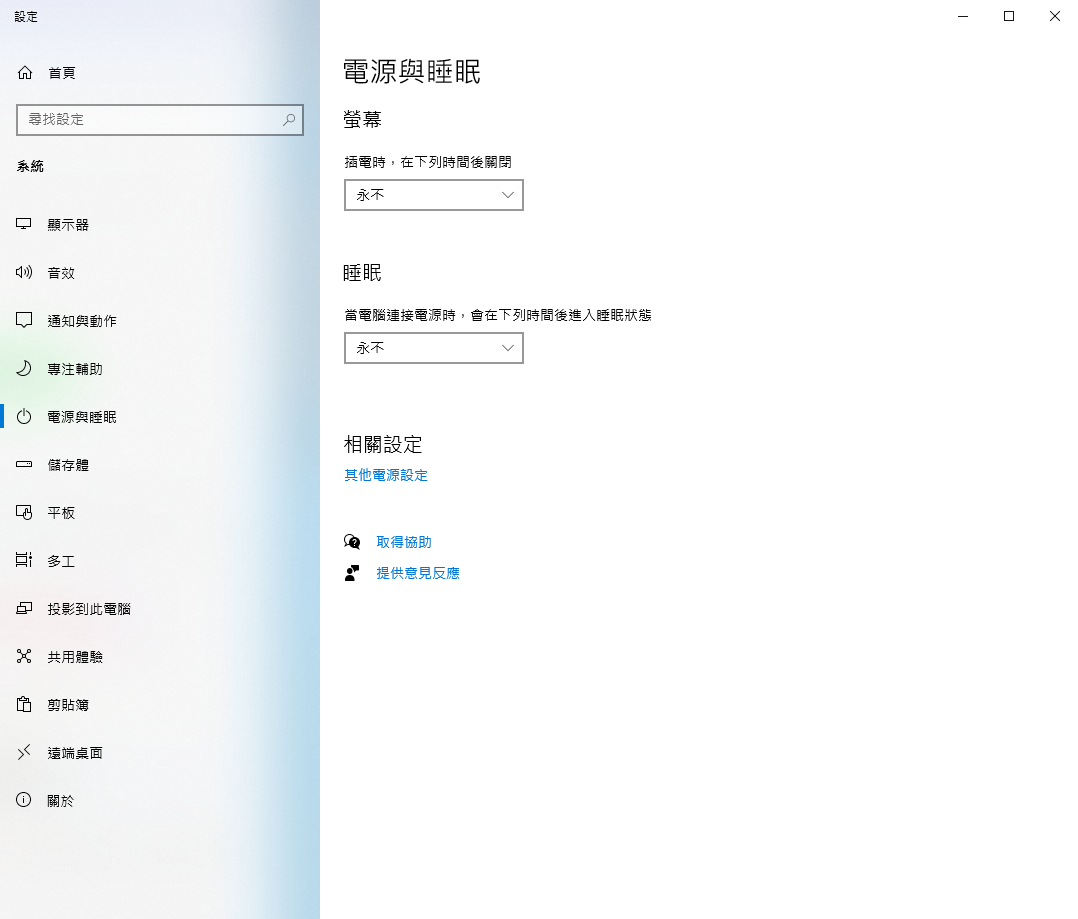
Task: Open Additional power settings (其他電源設定) link
Action: click(x=386, y=476)
